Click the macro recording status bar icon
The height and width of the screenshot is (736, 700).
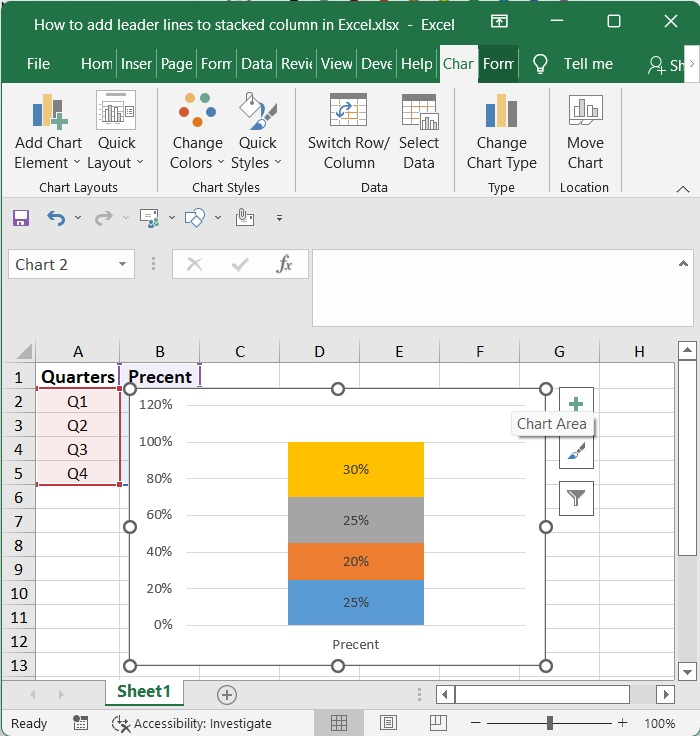point(80,723)
